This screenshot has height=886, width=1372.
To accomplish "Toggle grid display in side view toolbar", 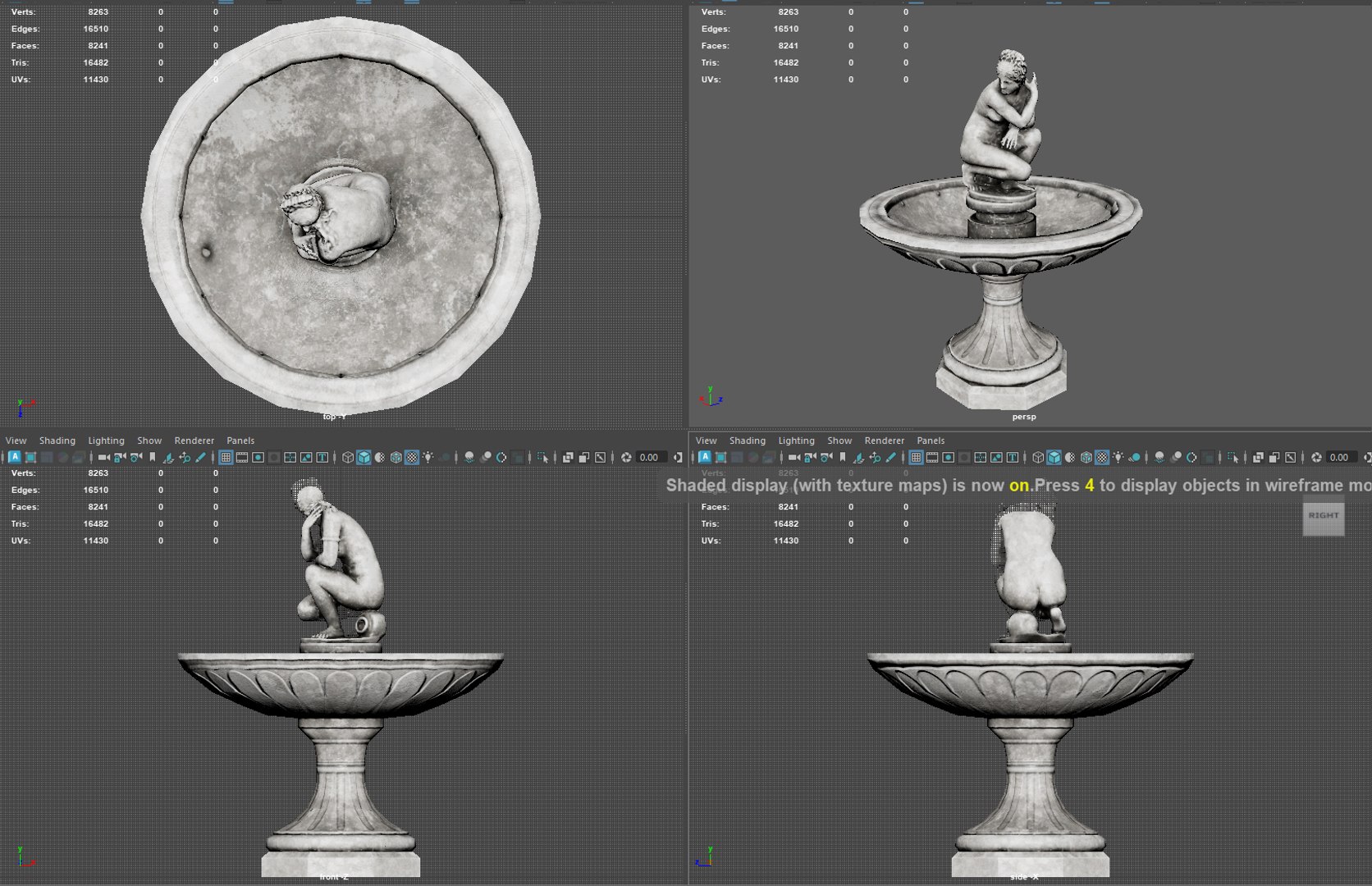I will (x=916, y=457).
